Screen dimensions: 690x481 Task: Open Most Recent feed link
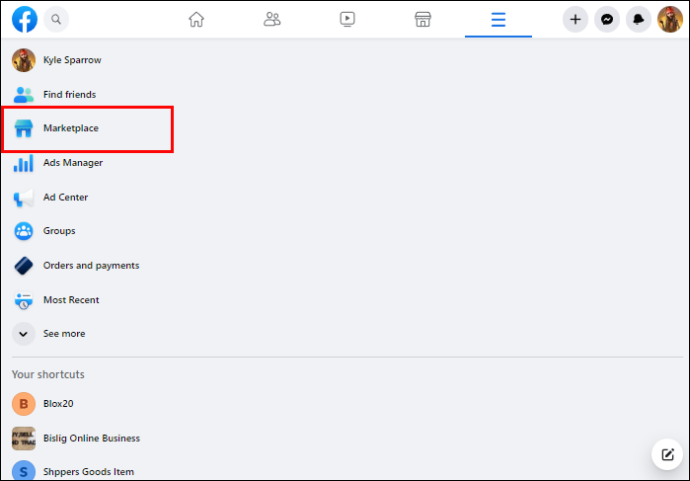click(71, 300)
